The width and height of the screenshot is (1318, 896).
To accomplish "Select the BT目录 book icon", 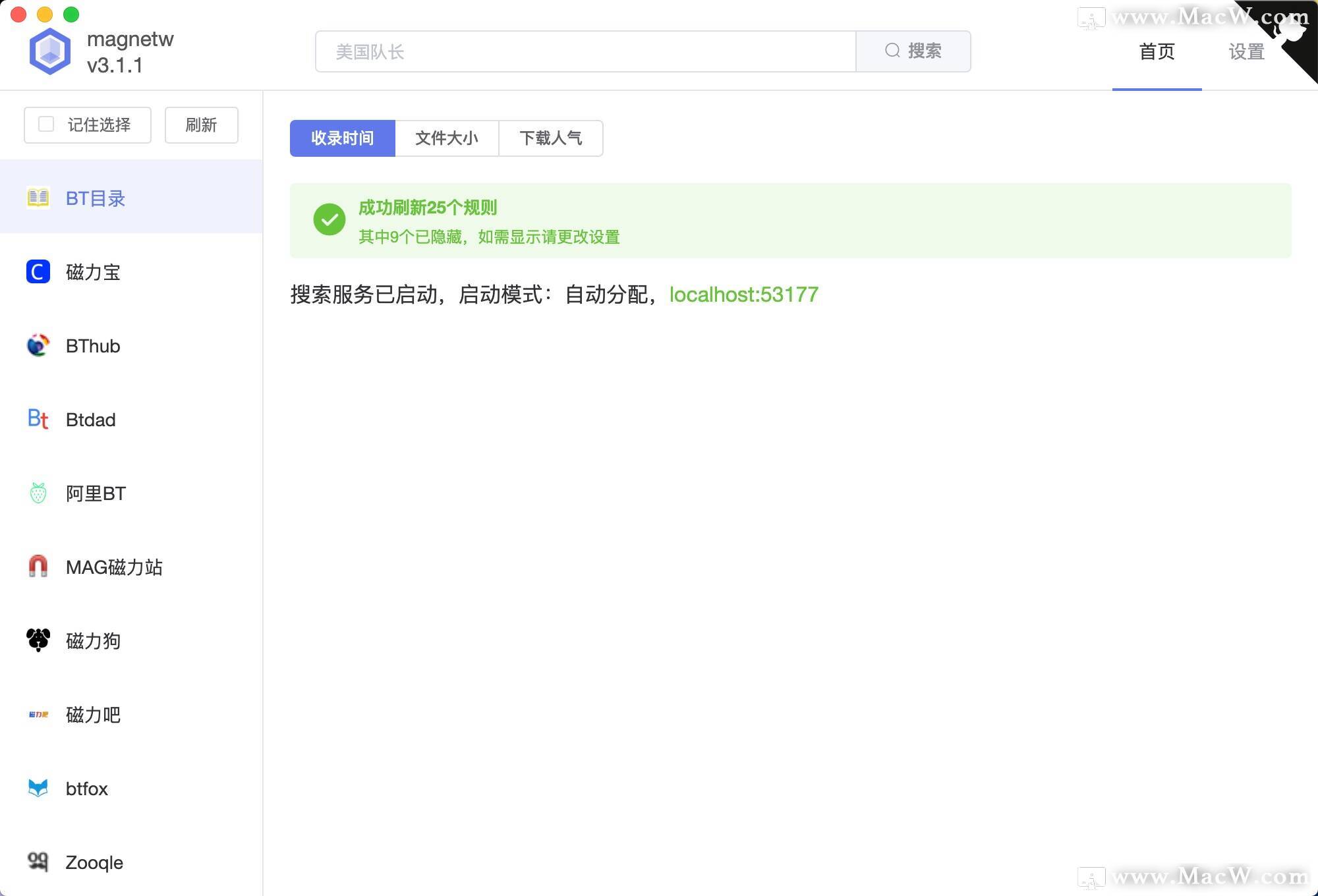I will pos(38,198).
